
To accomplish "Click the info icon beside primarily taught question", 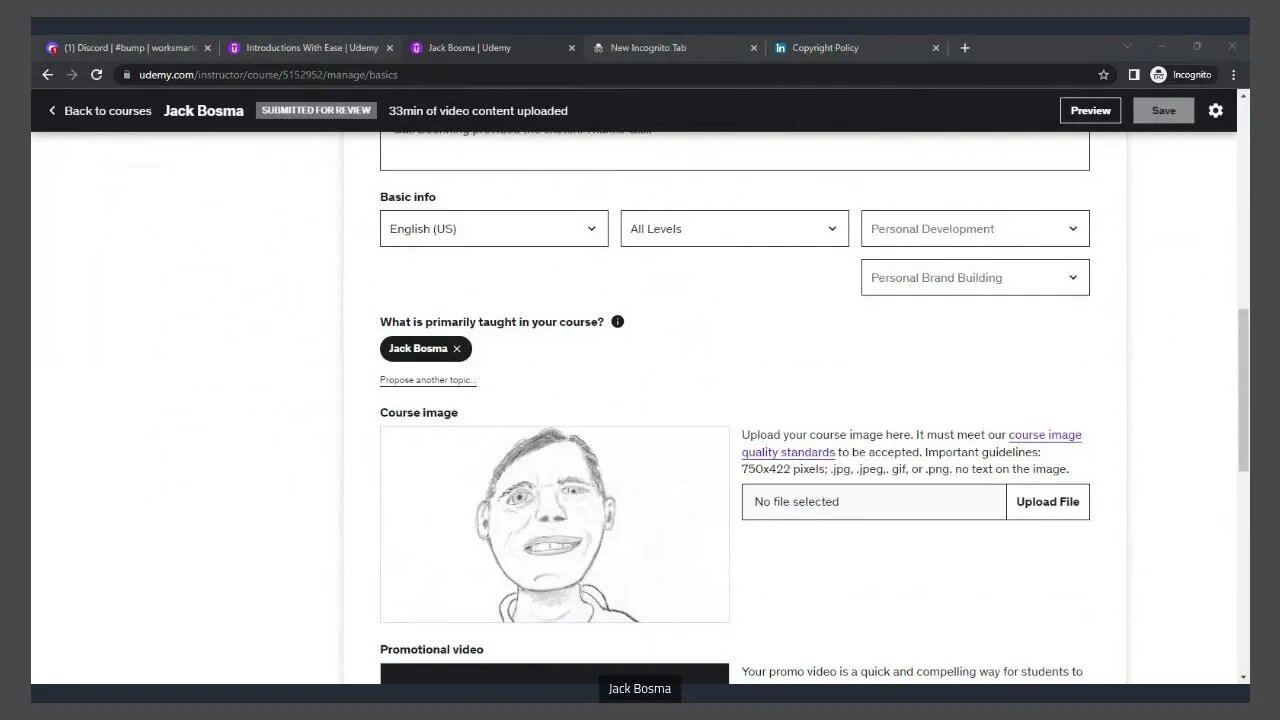I will (x=617, y=322).
